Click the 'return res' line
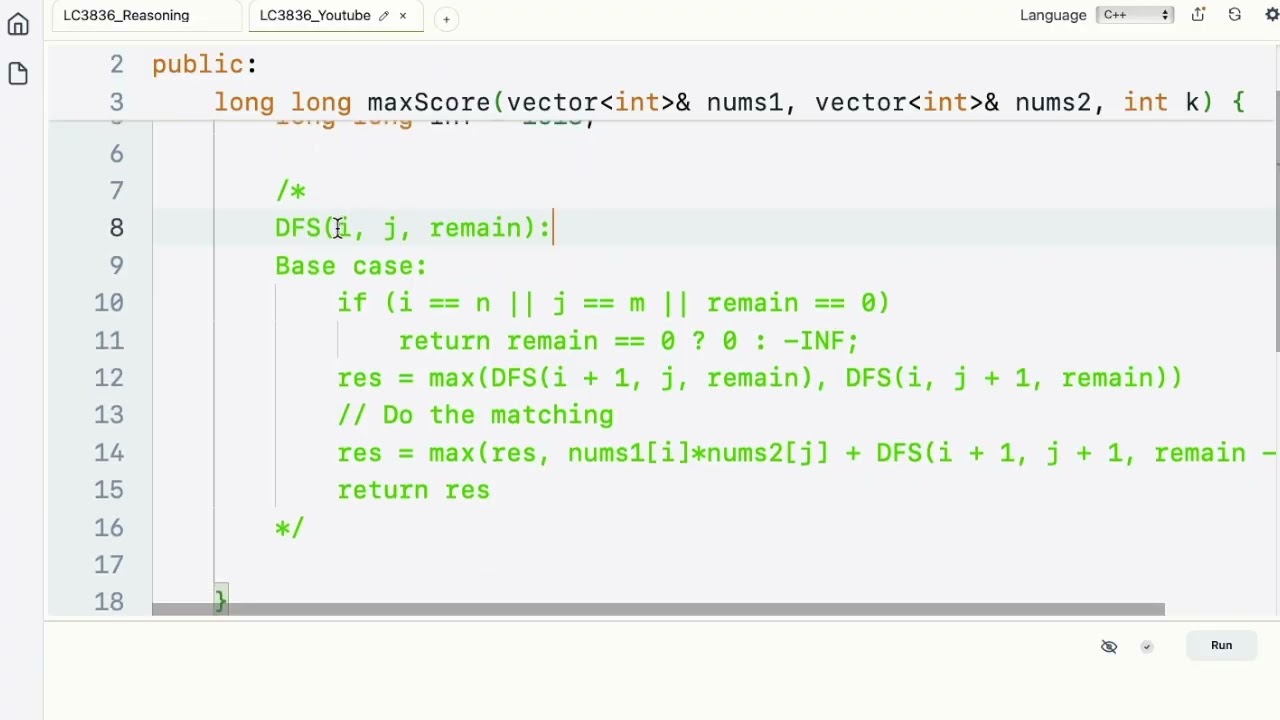 click(x=414, y=490)
